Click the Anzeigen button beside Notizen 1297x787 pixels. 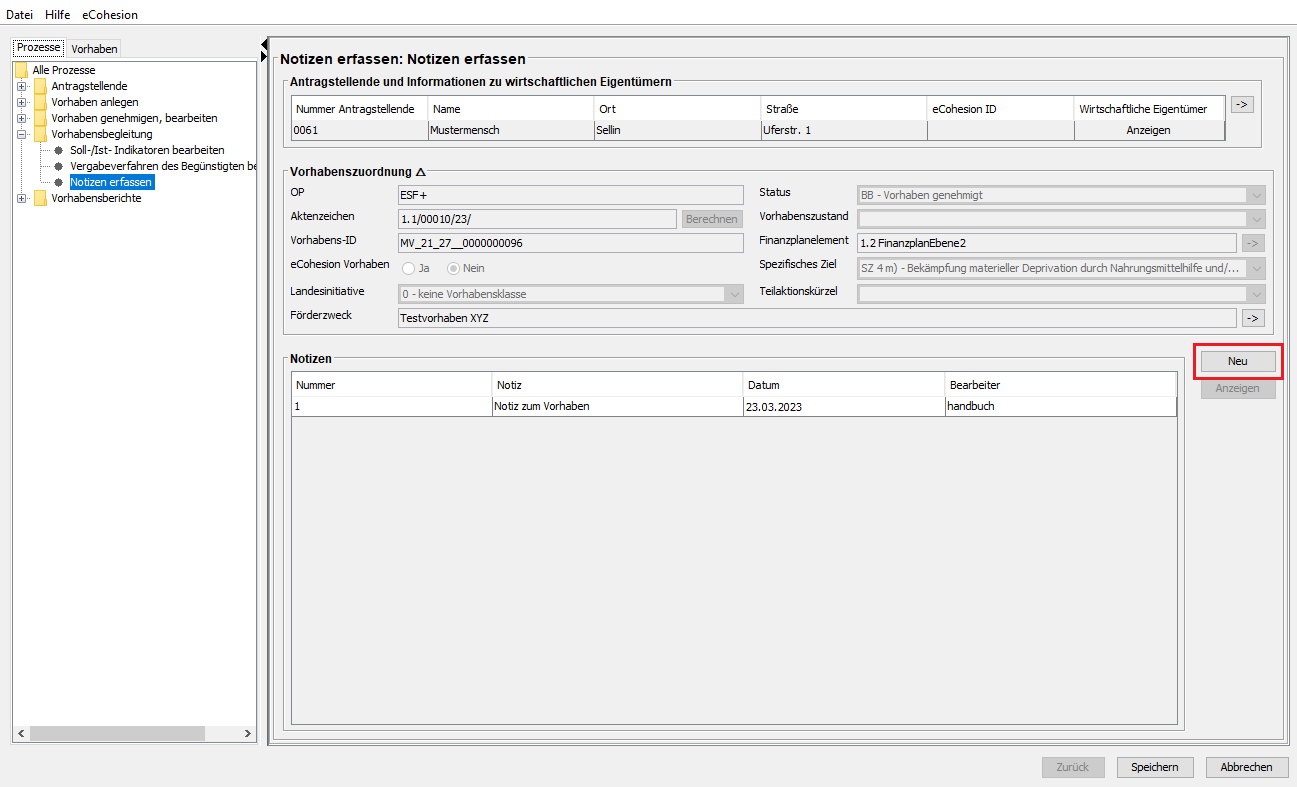[1238, 388]
